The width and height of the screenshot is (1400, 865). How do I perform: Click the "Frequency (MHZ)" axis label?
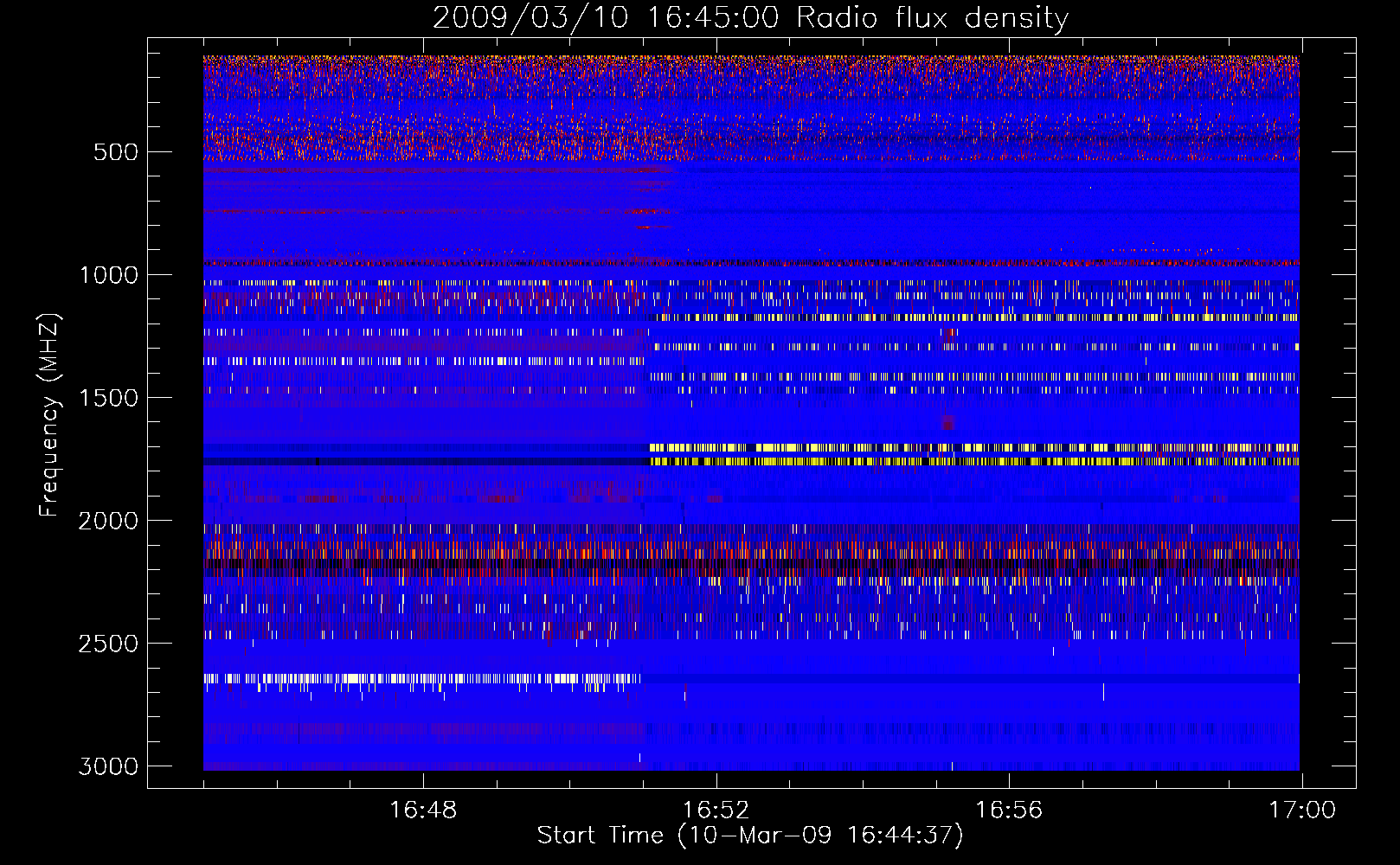(50, 415)
